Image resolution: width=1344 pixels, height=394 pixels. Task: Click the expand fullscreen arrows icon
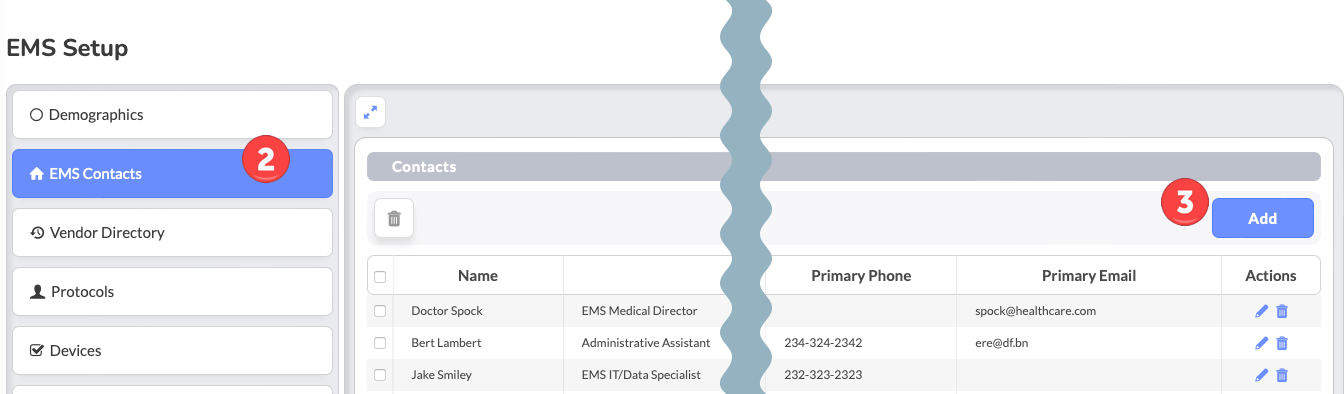371,113
